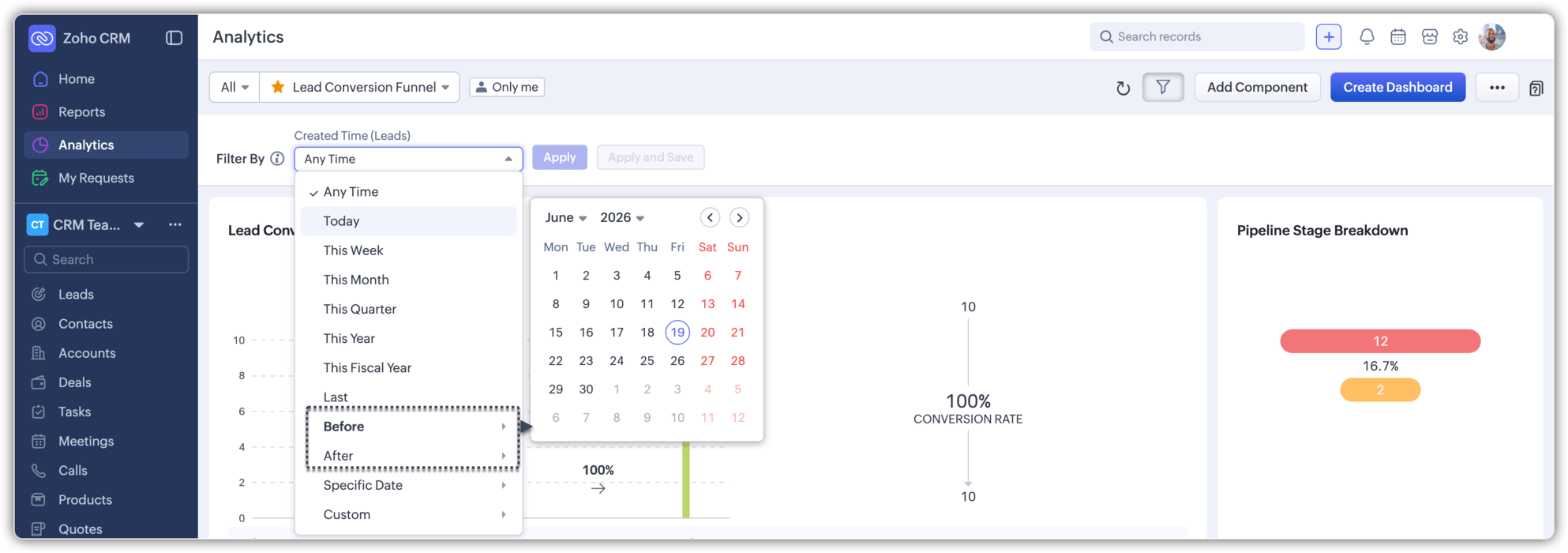This screenshot has height=553, width=1568.
Task: Click the plus quick-create icon
Action: click(x=1329, y=36)
